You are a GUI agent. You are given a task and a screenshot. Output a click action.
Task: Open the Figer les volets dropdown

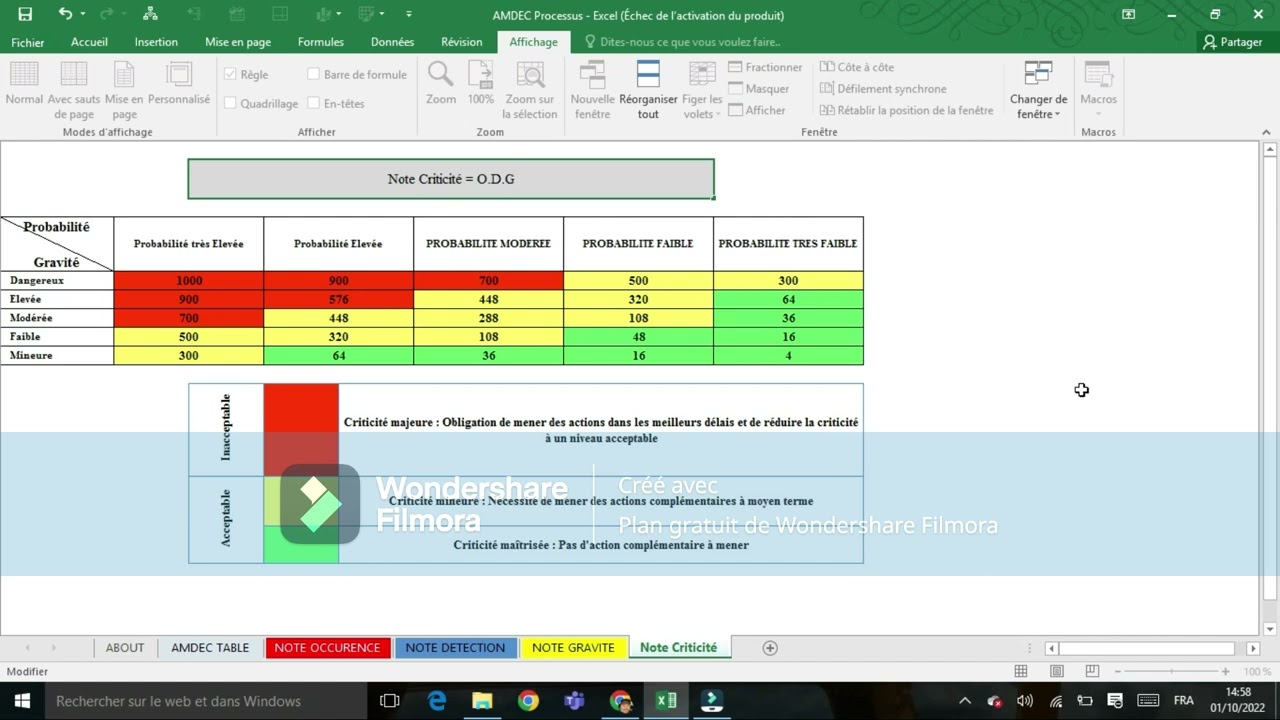[702, 90]
